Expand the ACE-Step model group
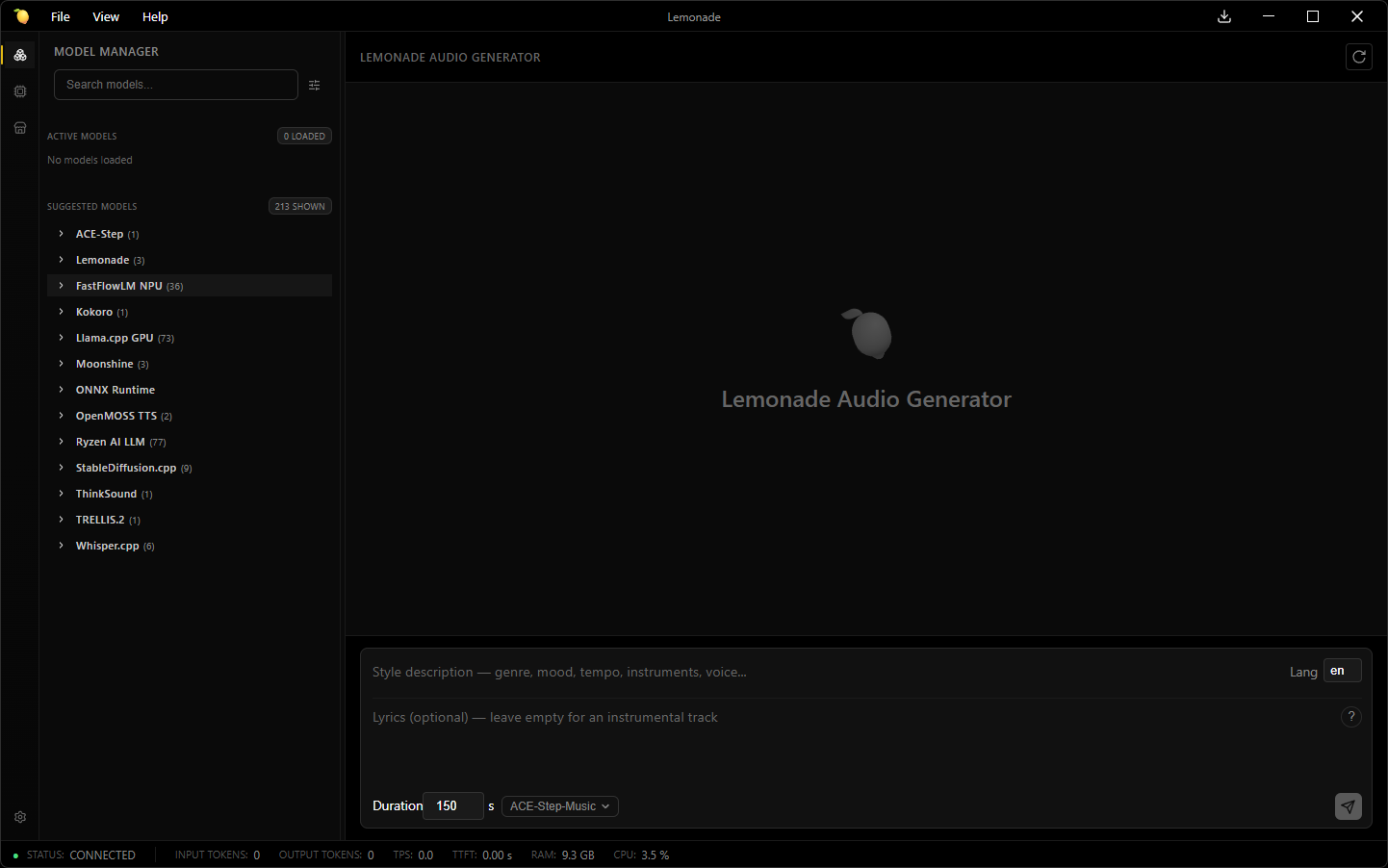 pyautogui.click(x=190, y=234)
